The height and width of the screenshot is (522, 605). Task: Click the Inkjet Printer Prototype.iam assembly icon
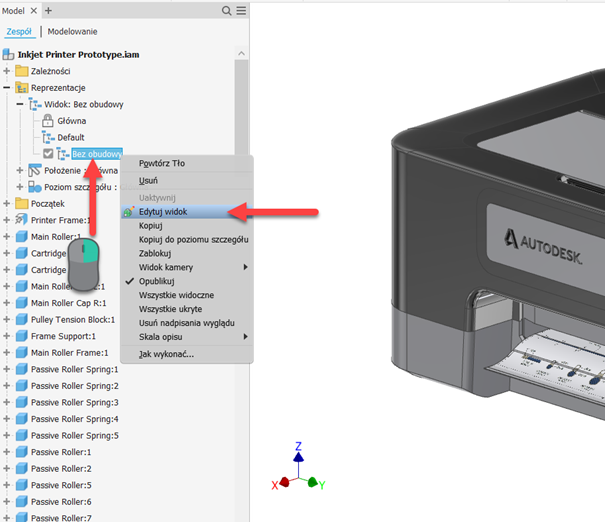click(x=9, y=54)
